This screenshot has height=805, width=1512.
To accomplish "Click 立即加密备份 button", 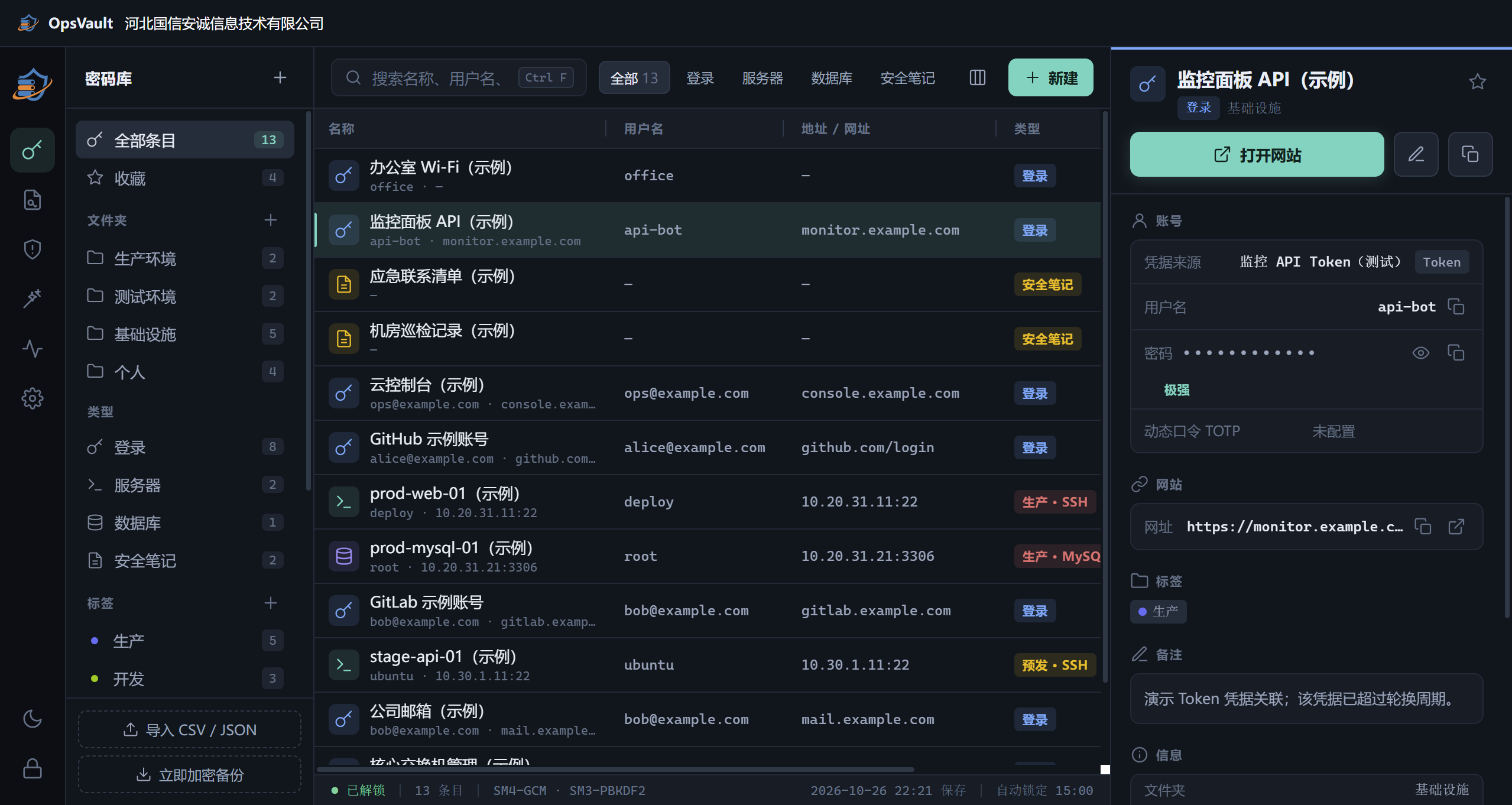I will 190,774.
